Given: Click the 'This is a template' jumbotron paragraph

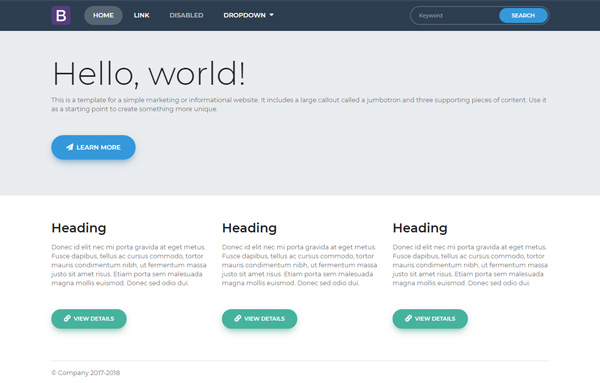Looking at the screenshot, I should pos(299,104).
